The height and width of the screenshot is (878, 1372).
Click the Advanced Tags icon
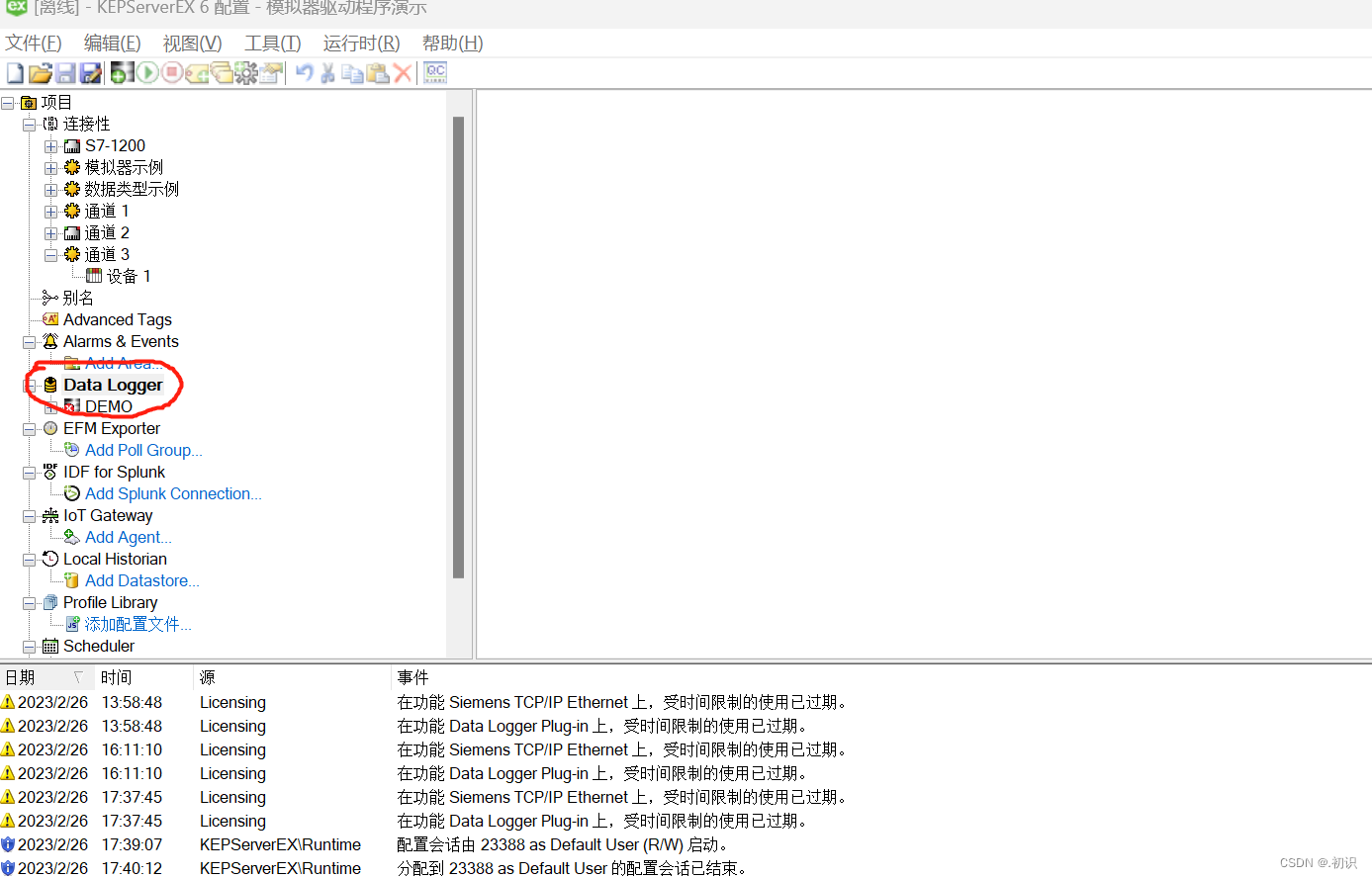(x=50, y=319)
